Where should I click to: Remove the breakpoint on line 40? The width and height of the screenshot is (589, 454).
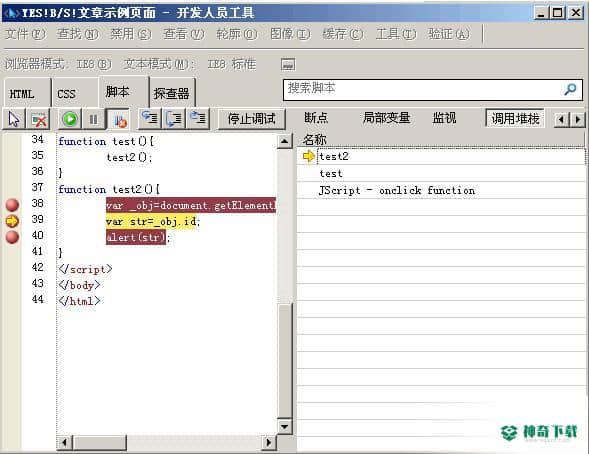pos(12,237)
